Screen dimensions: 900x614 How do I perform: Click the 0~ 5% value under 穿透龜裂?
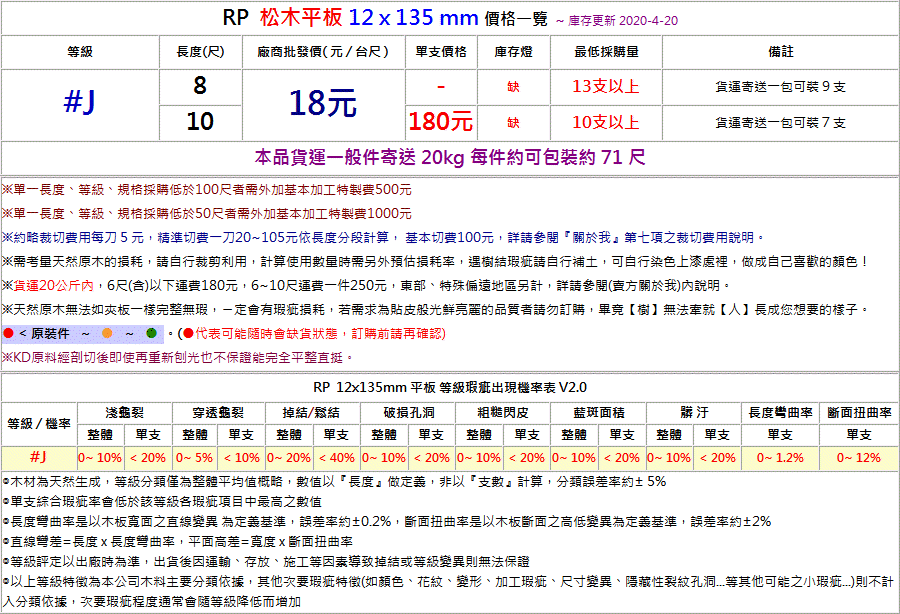click(x=194, y=458)
